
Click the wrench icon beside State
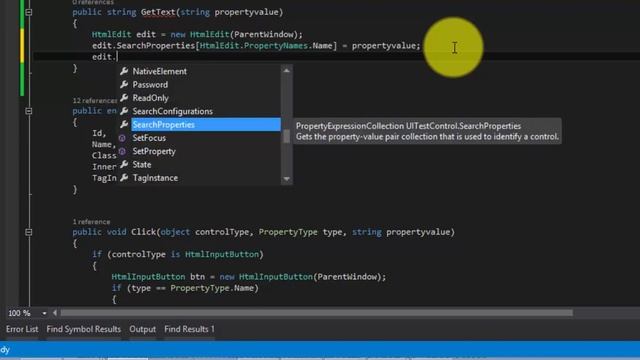coord(124,164)
